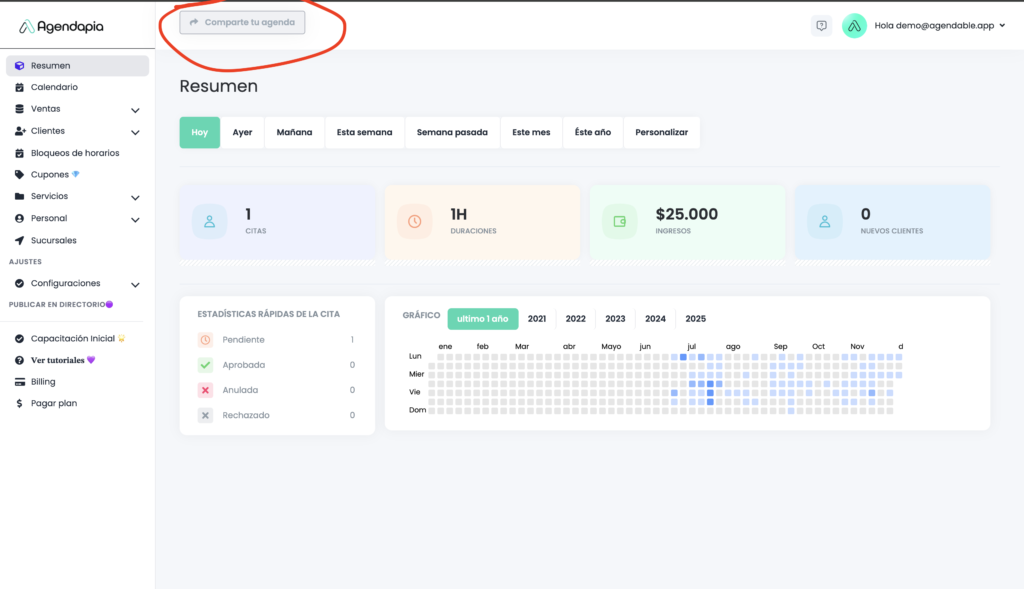Click the Calendario calendar icon
Screen dimensions: 1024x589
click(x=20, y=87)
